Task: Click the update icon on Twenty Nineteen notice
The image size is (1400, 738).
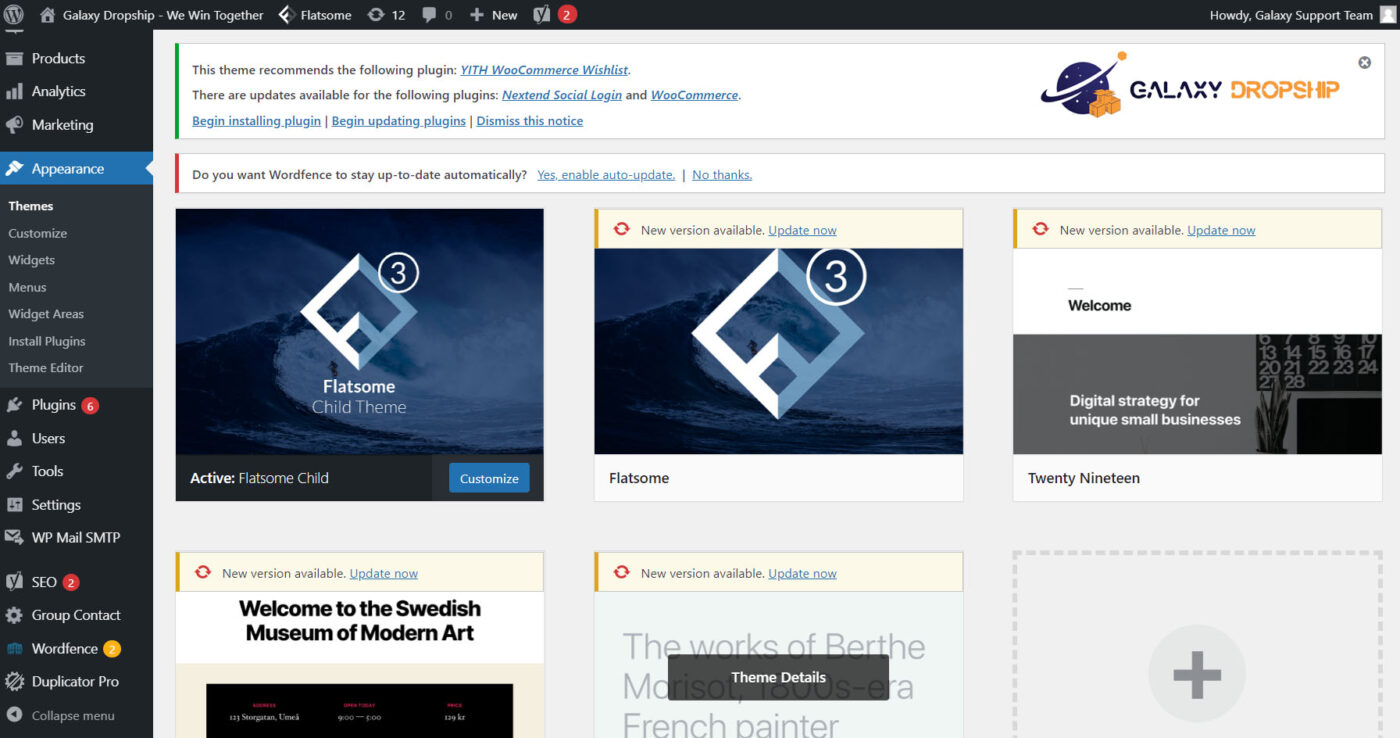Action: coord(1041,229)
